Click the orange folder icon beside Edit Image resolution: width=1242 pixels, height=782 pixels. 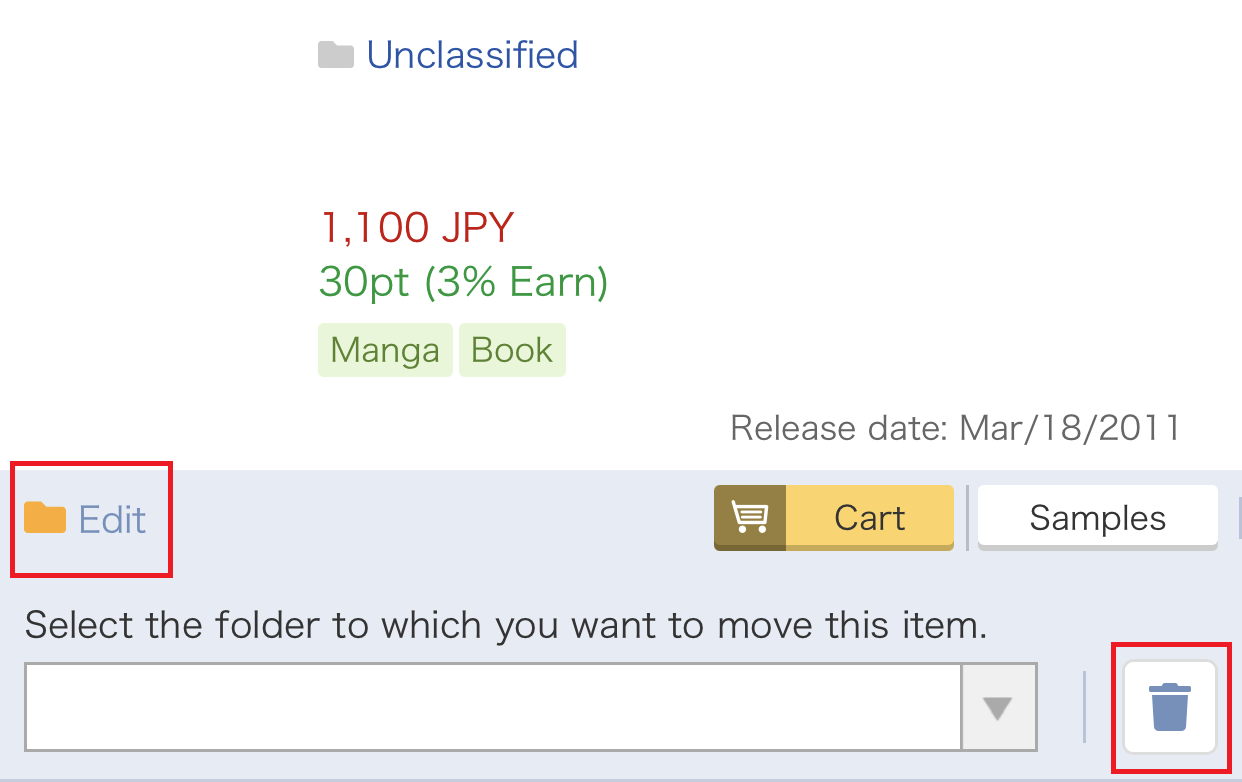click(45, 518)
